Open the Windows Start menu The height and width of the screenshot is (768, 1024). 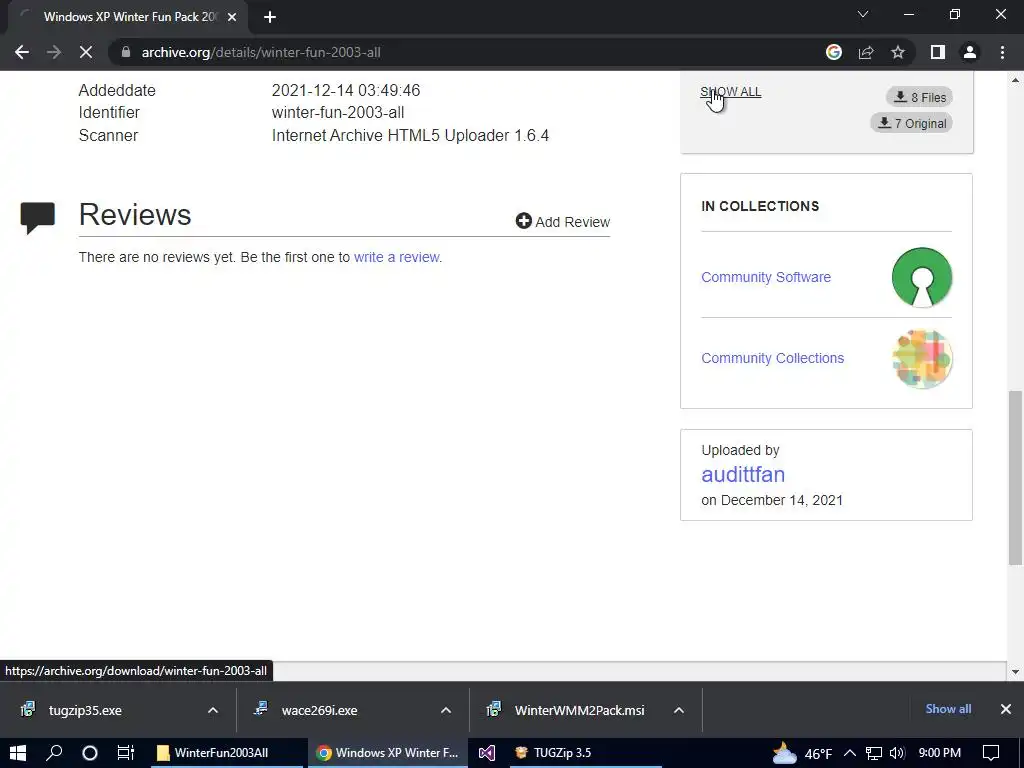coord(18,753)
